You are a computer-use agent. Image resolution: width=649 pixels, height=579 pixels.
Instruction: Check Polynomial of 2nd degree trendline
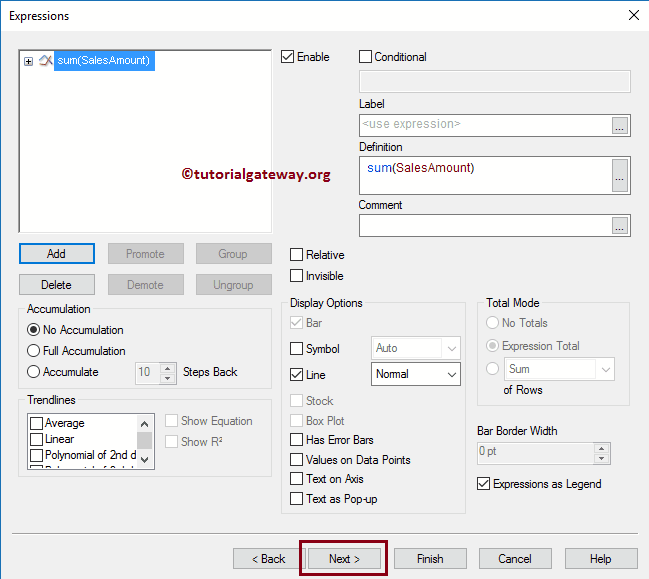click(37, 455)
